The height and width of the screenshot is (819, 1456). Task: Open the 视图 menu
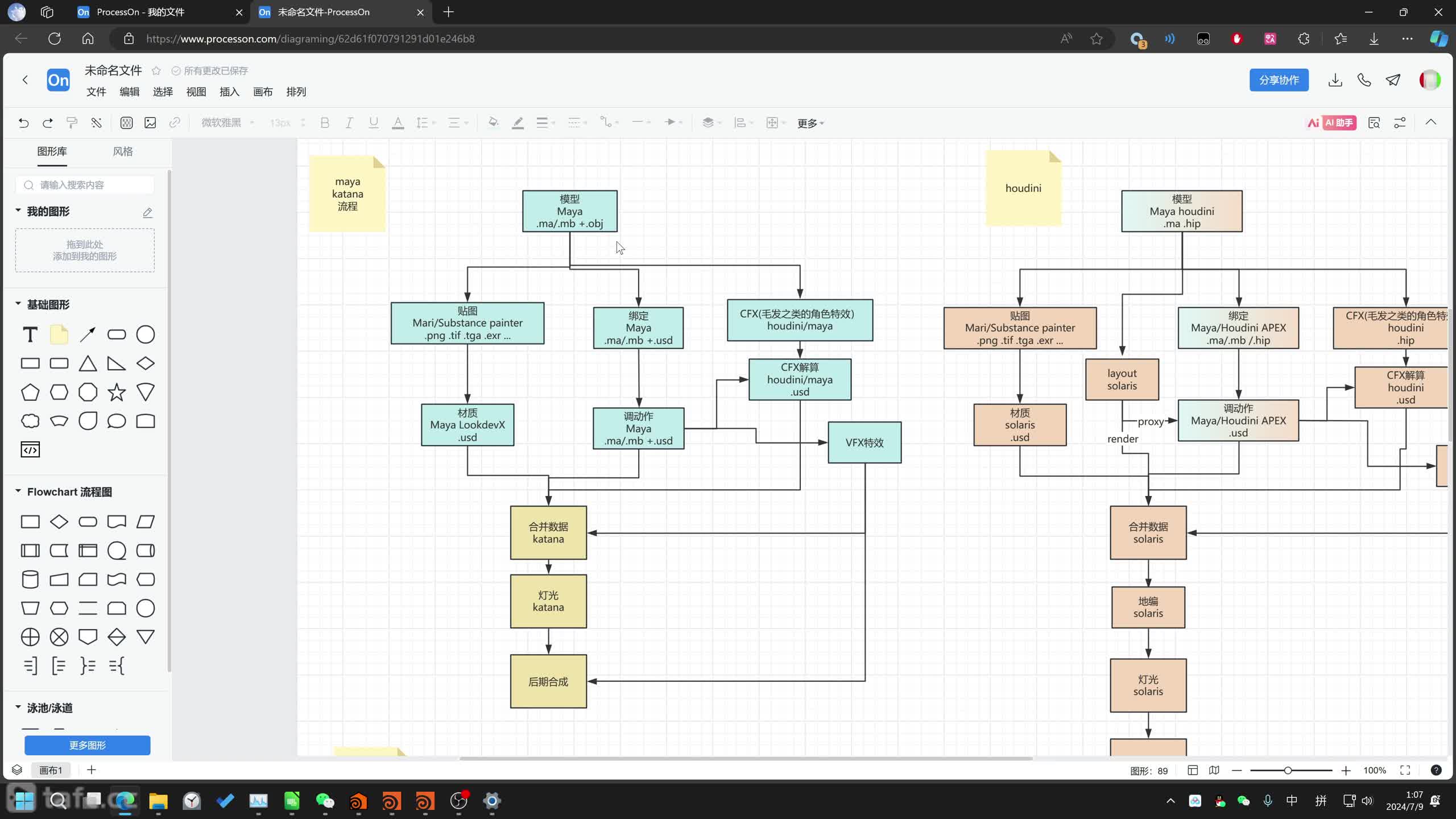196,92
